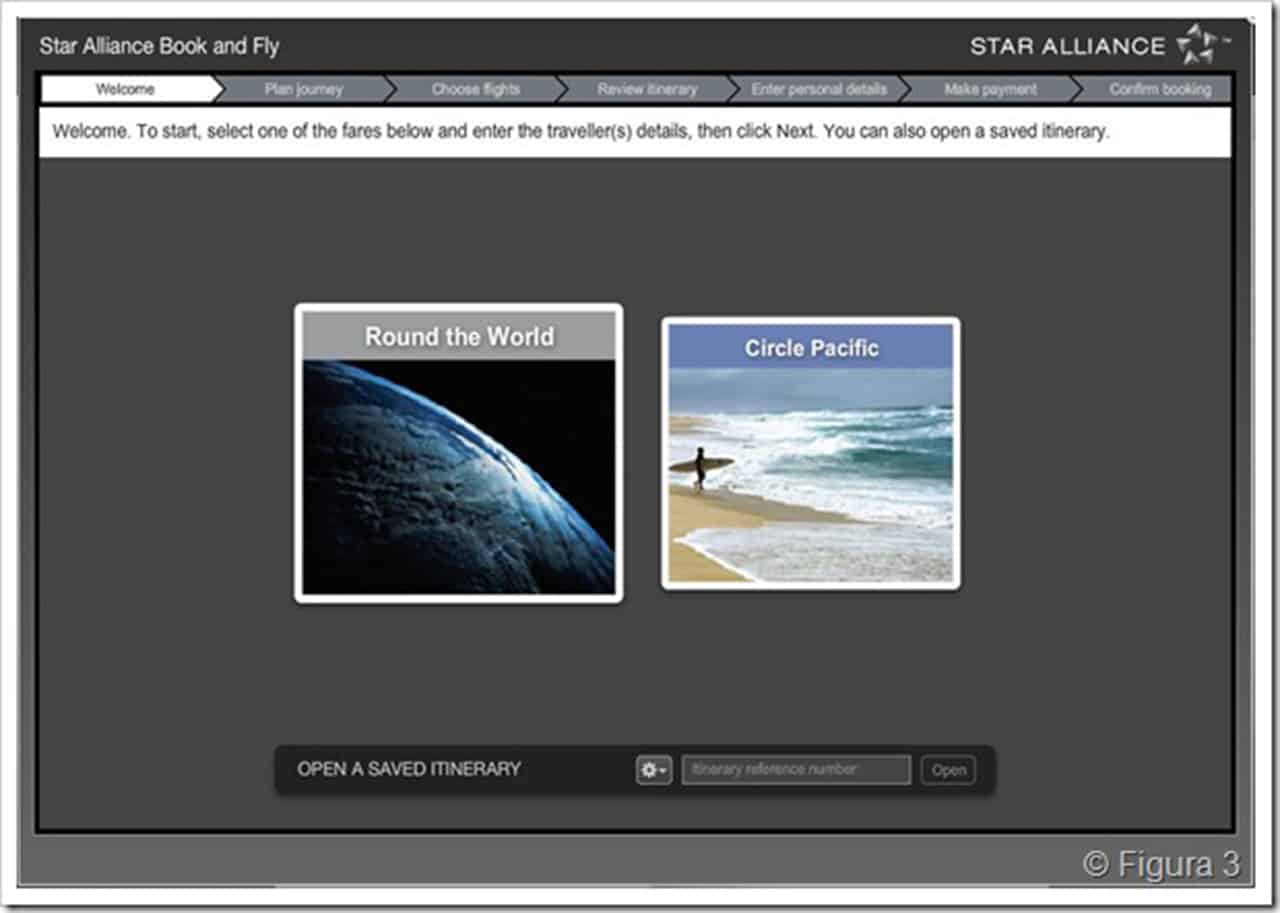Switch to Choose flights step
The width and height of the screenshot is (1280, 913).
pyautogui.click(x=475, y=89)
